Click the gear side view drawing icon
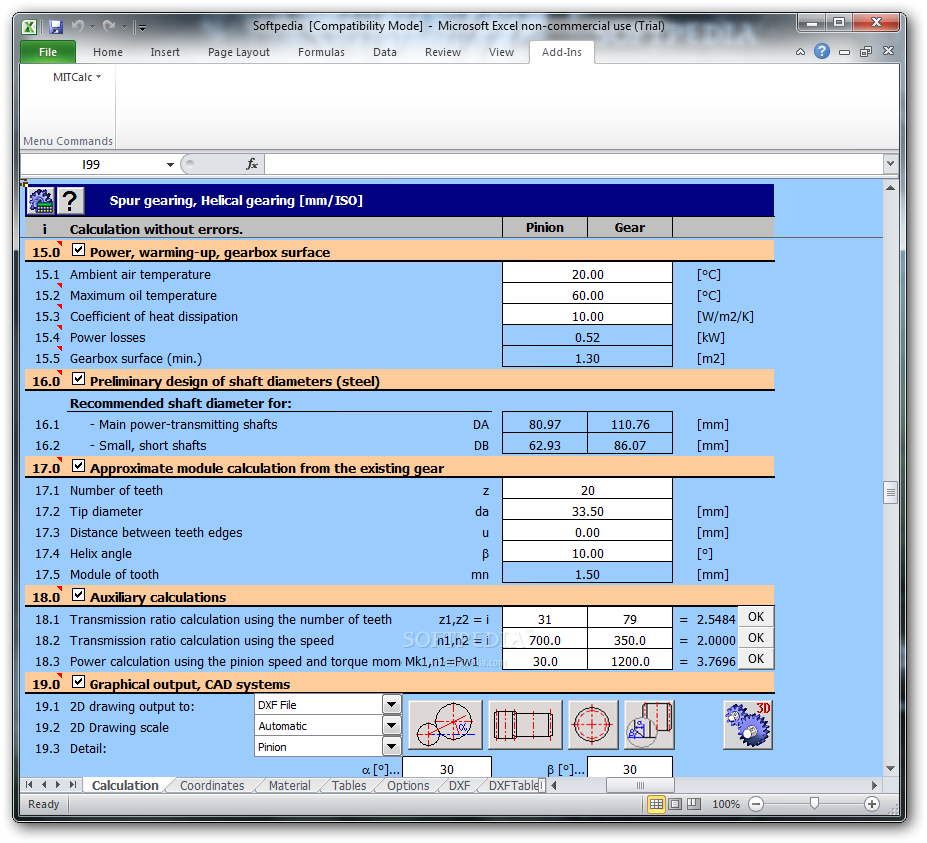Screen dimensions: 927x843 tap(525, 725)
